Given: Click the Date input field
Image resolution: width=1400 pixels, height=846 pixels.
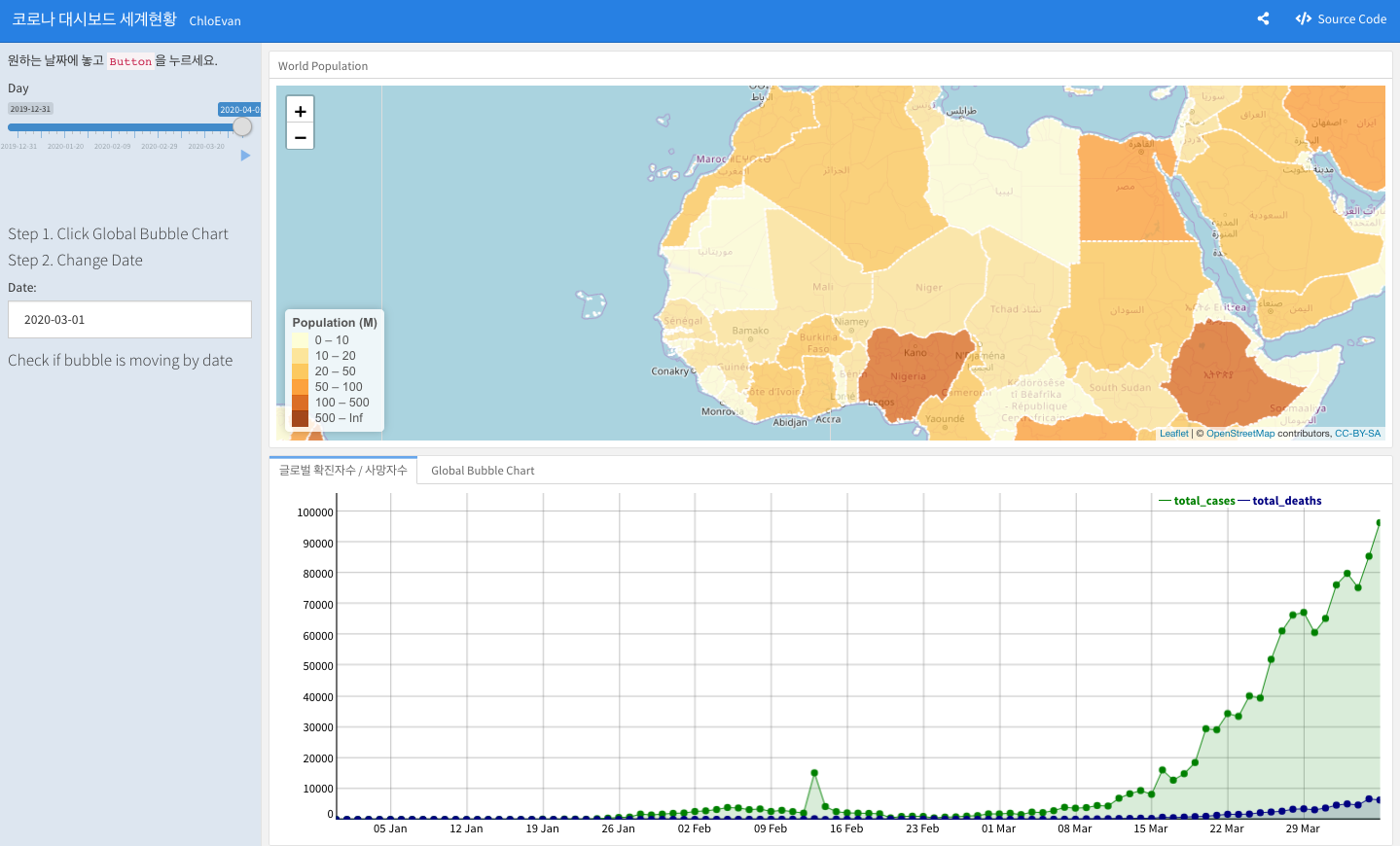Looking at the screenshot, I should 129,320.
